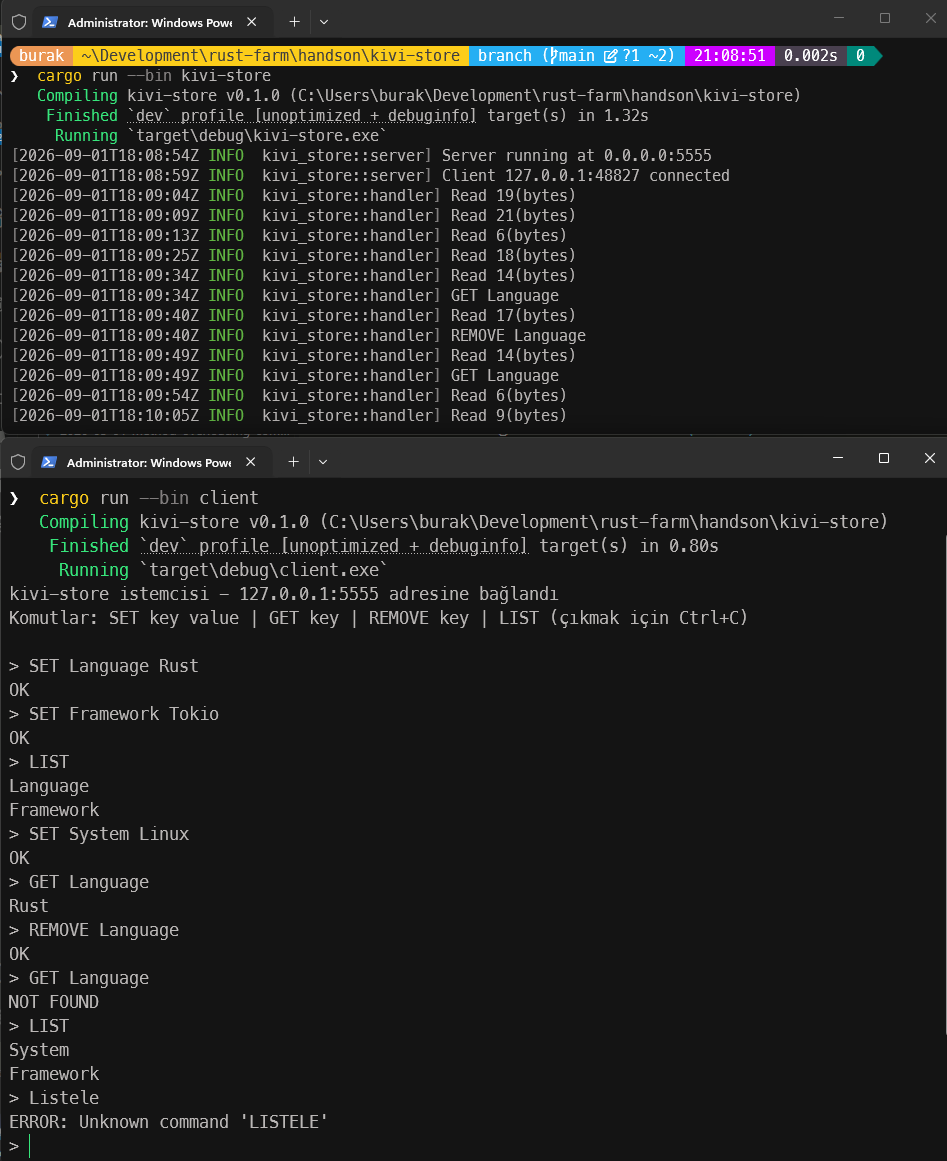Close the bottom Administrator PowerShell tab

[x=251, y=462]
